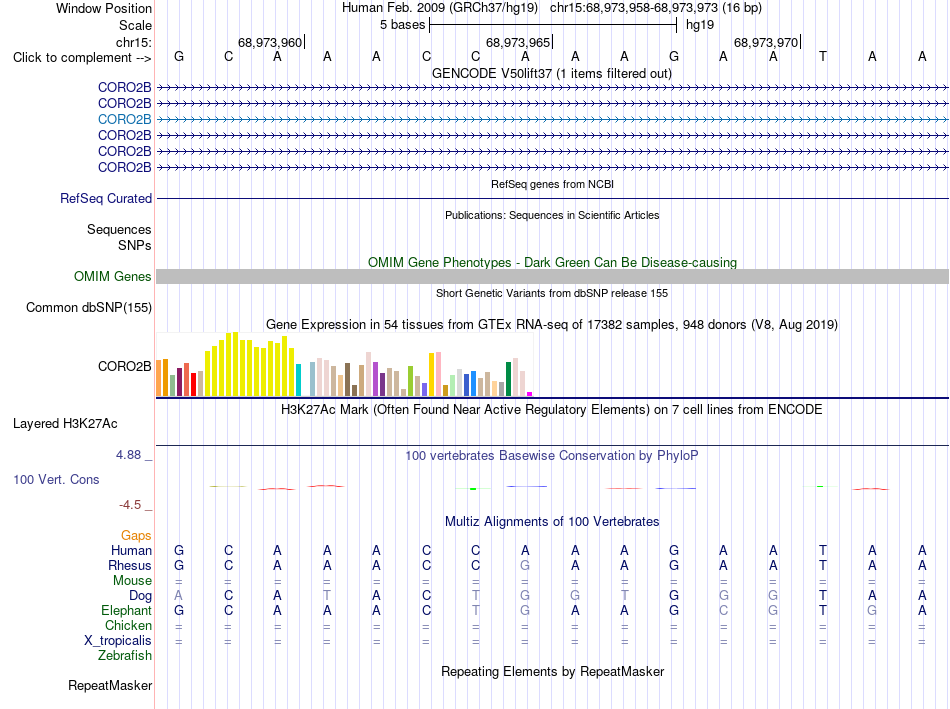
Task: Select the Chicken species row label
Action: tap(128, 625)
